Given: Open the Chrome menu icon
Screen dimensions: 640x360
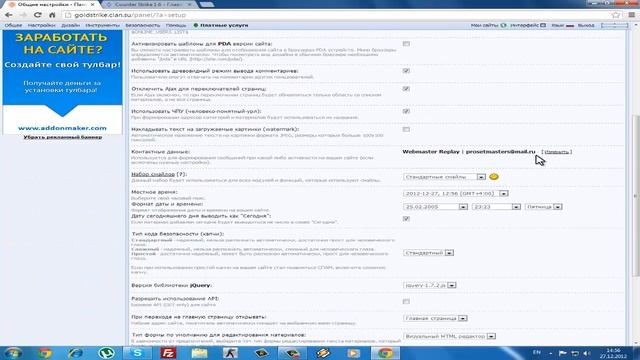Looking at the screenshot, I should point(631,15).
